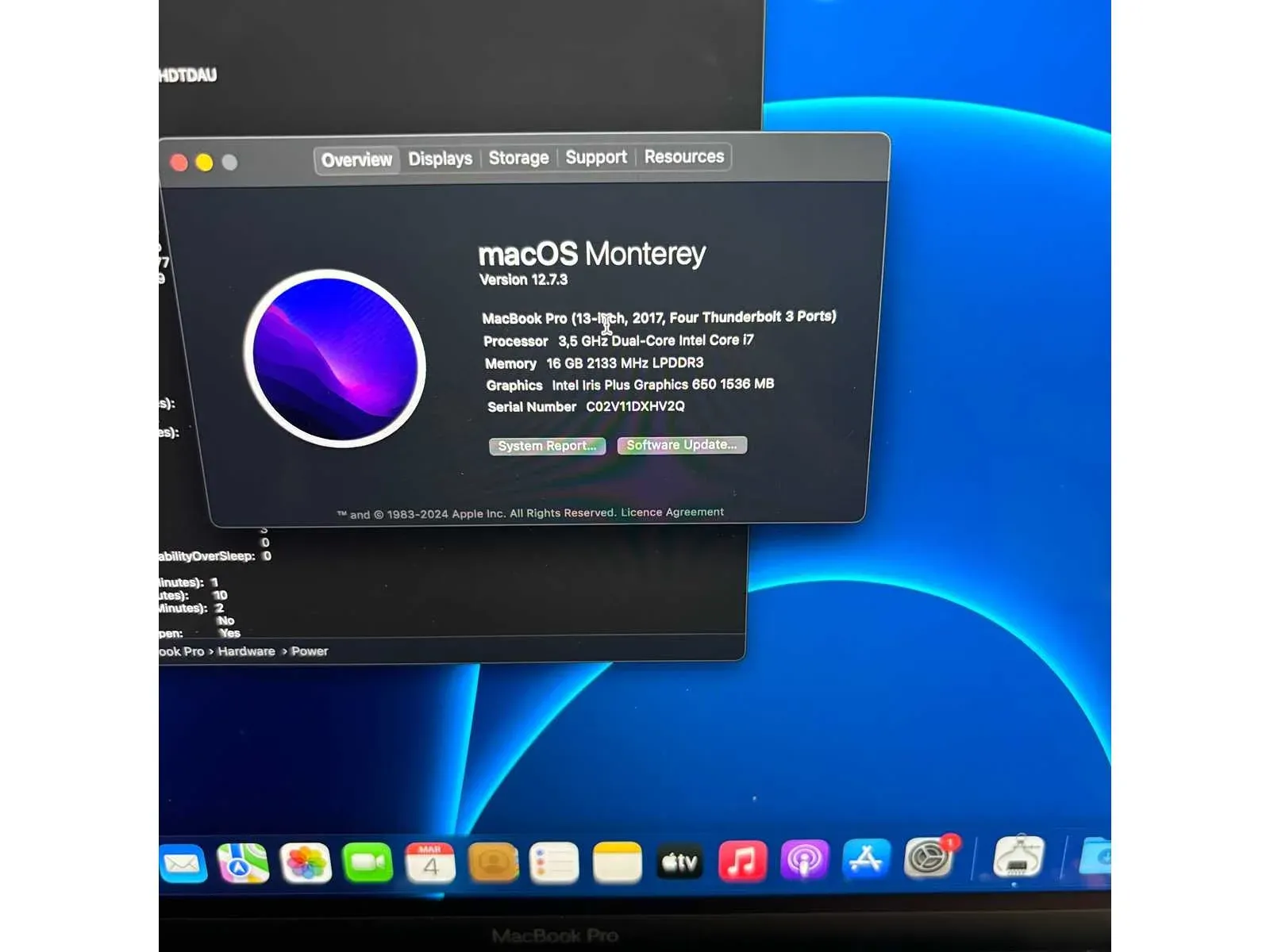This screenshot has width=1270, height=952.
Task: Click the Yes value in System Information
Action: click(x=230, y=633)
